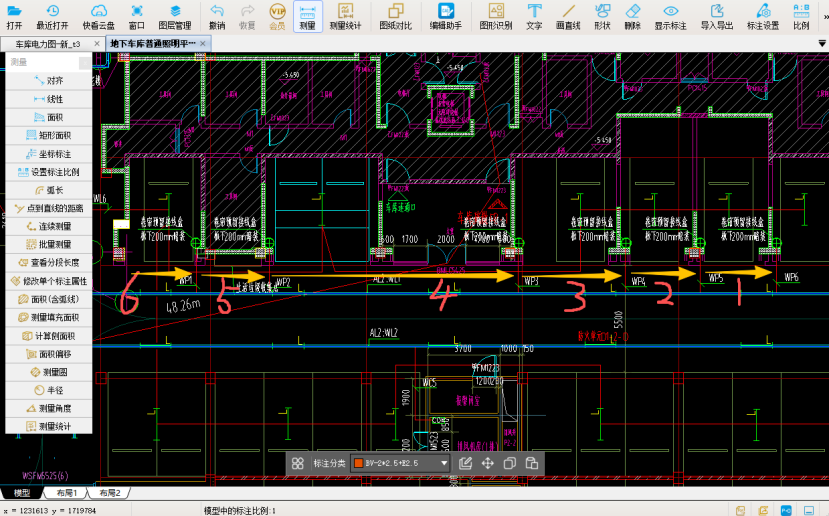Choose the 画直线 draw line tool

coord(568,15)
